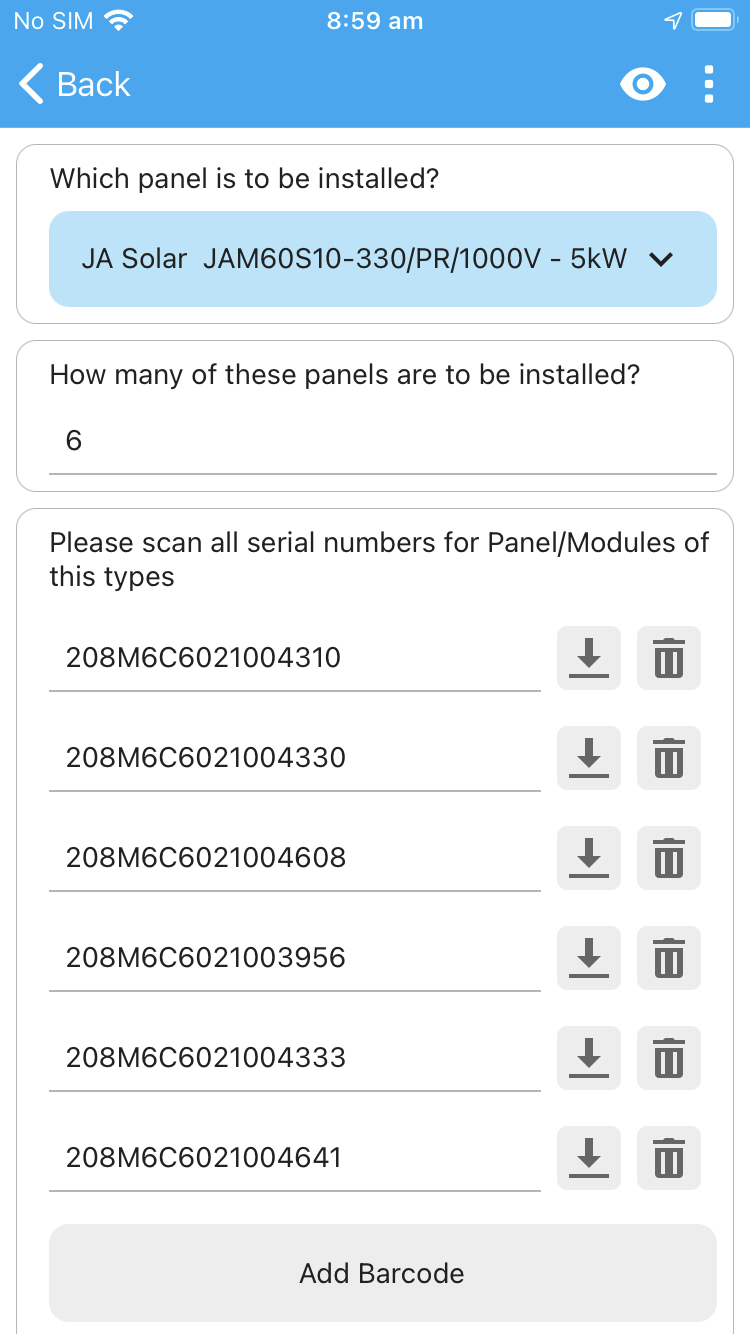Viewport: 750px width, 1334px height.
Task: Delete the 208M6C6021004330 row using trash
Action: point(669,758)
